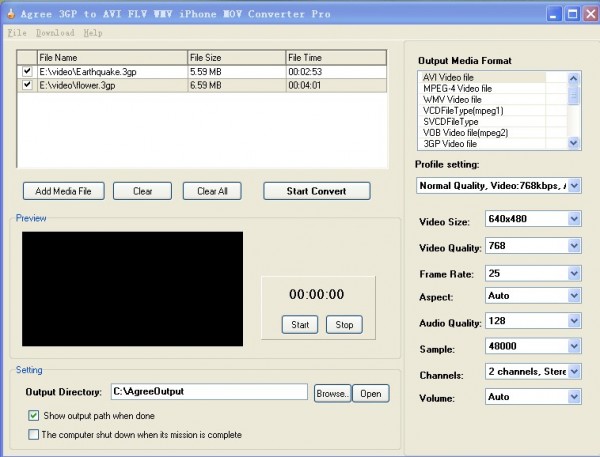The height and width of the screenshot is (457, 600).
Task: Start the preview playback
Action: [x=300, y=324]
